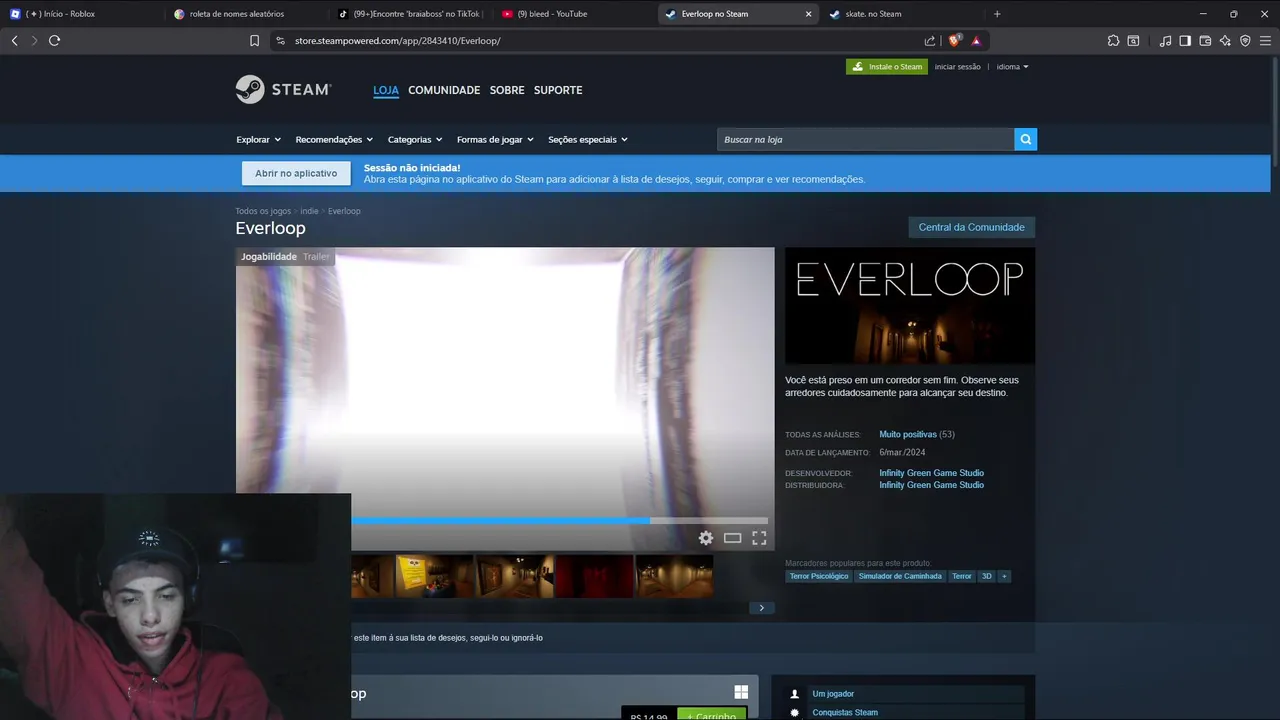Seek the video using the progress bar
Image resolution: width=1280 pixels, height=720 pixels.
coord(559,520)
